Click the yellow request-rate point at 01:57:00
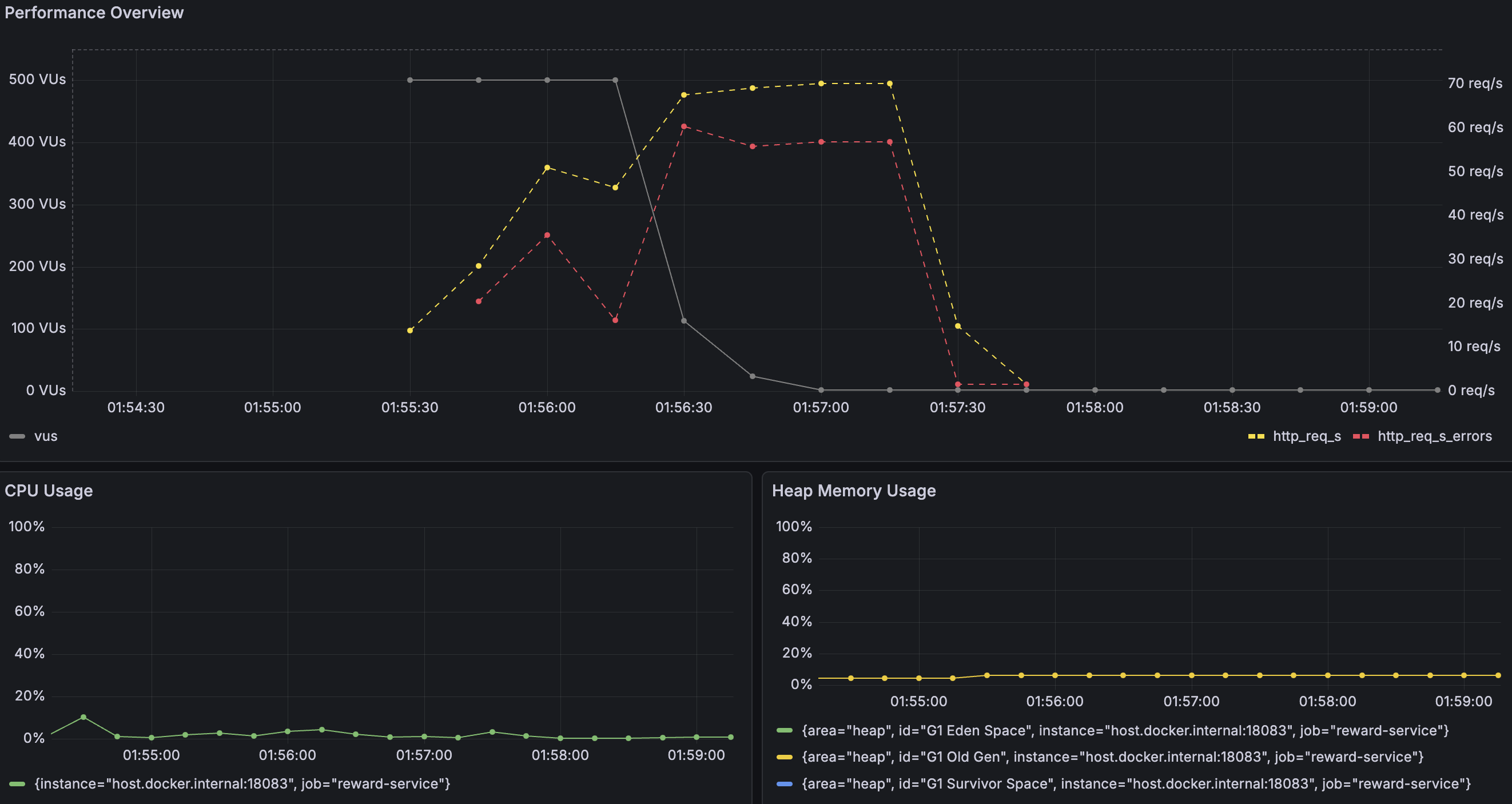The image size is (1512, 804). pyautogui.click(x=821, y=83)
